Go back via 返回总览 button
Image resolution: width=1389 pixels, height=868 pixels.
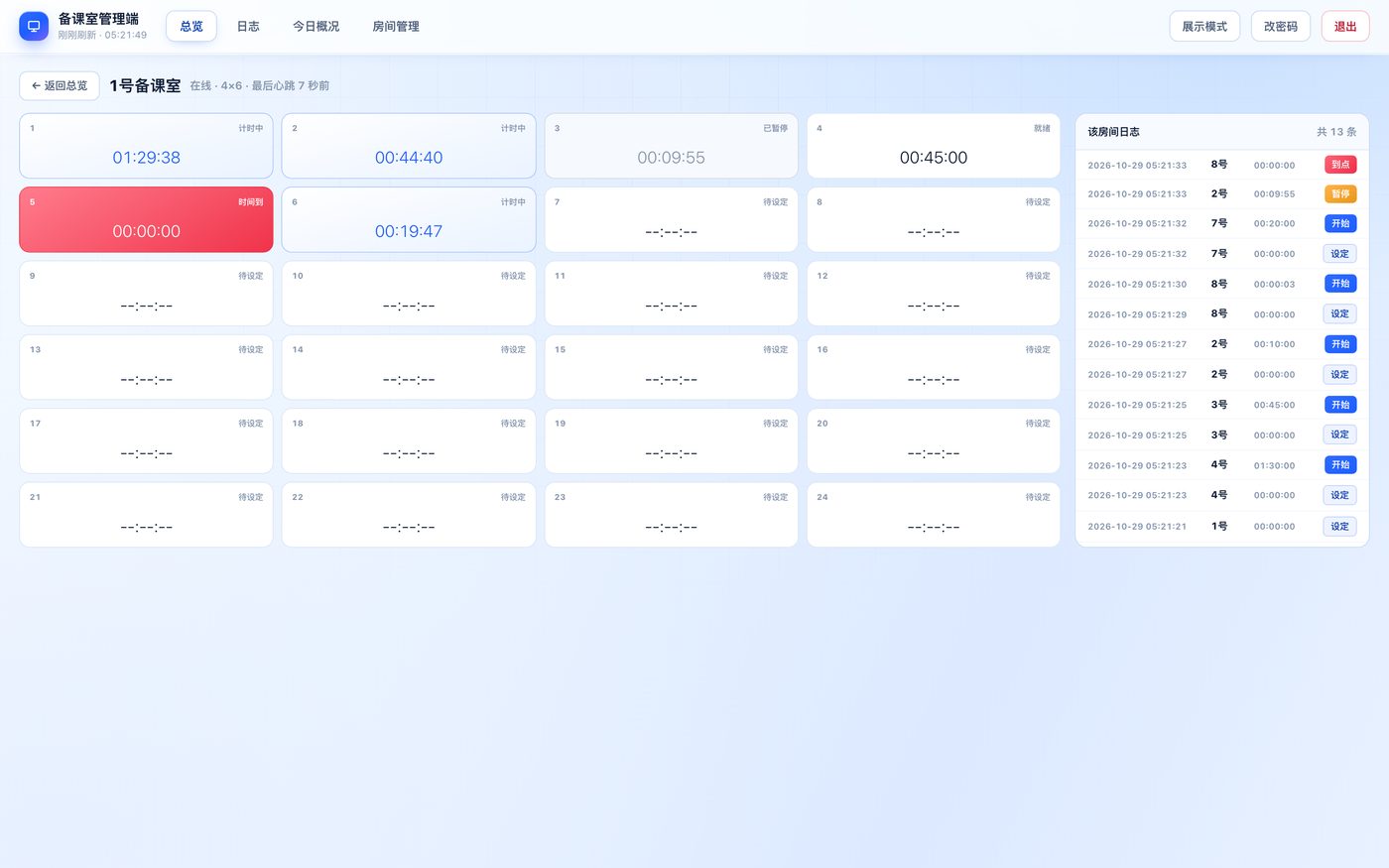(60, 86)
